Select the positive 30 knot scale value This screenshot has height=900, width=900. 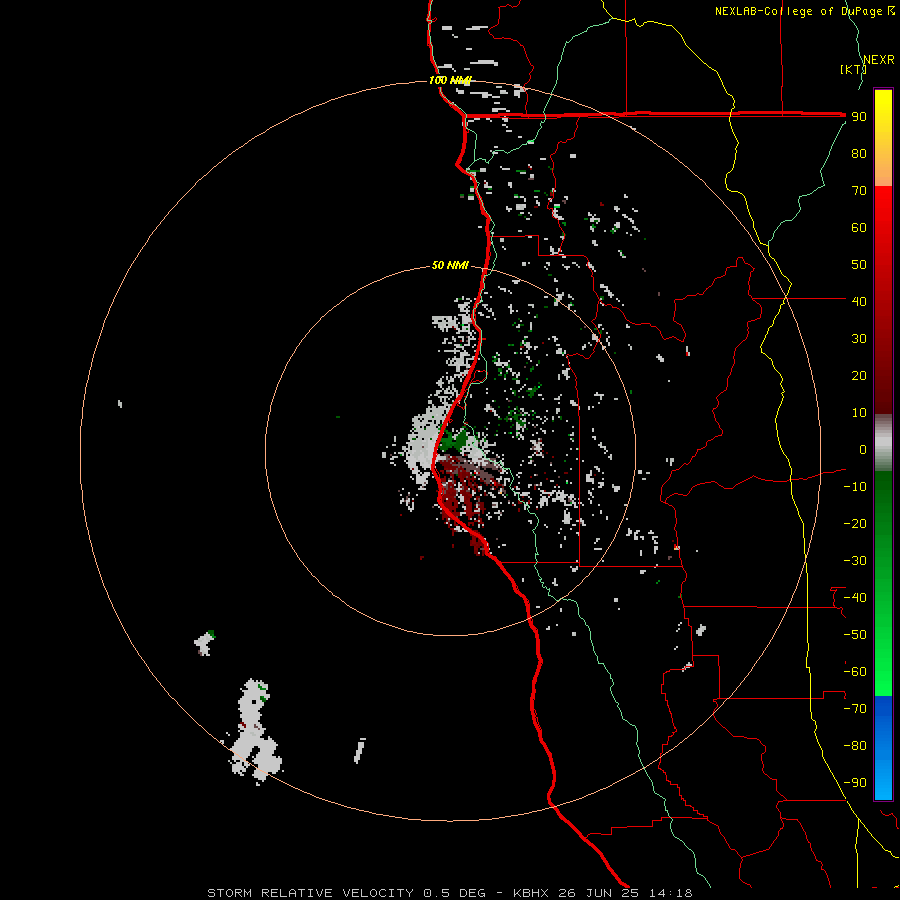coord(859,339)
